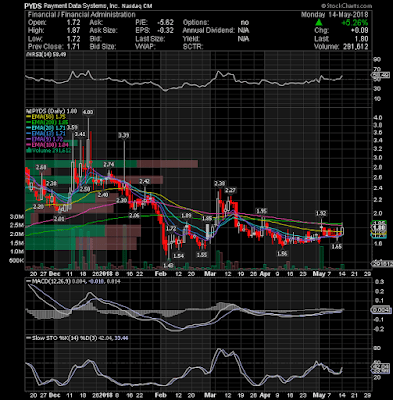The width and height of the screenshot is (393, 400).
Task: Click the 1.56 April low annotation
Action: coord(282,254)
